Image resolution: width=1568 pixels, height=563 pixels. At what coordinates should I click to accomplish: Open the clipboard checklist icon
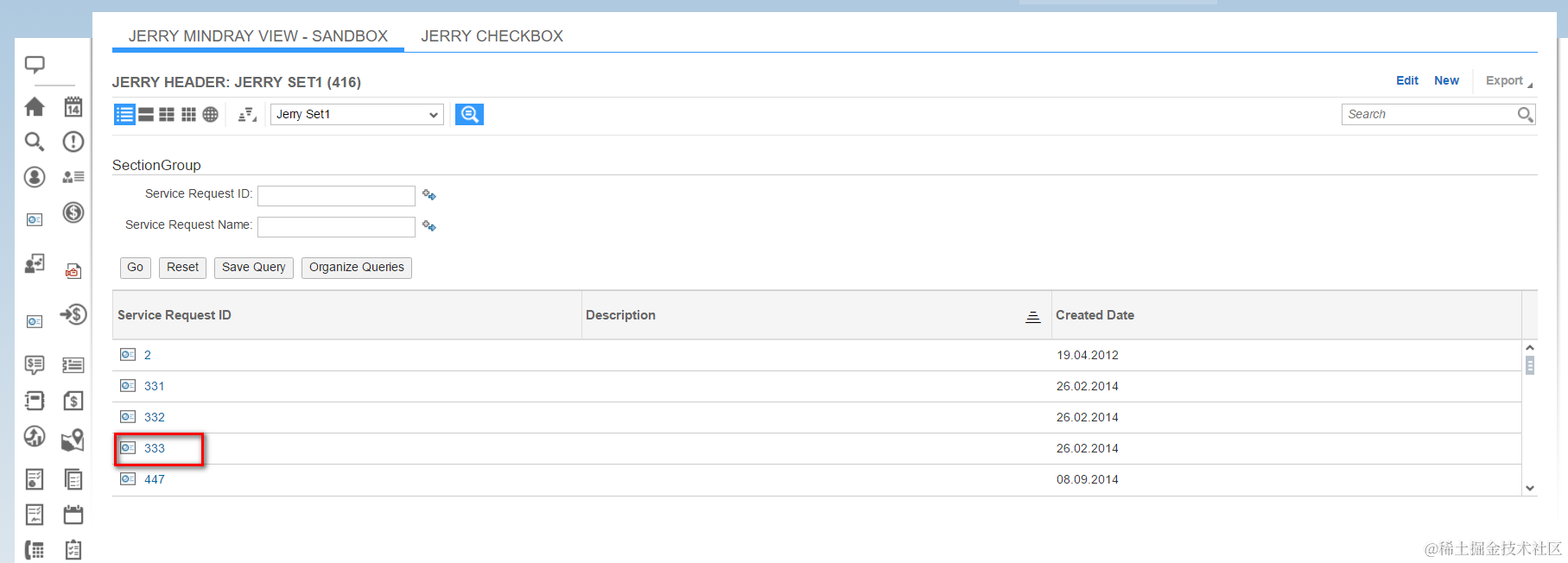tap(73, 550)
